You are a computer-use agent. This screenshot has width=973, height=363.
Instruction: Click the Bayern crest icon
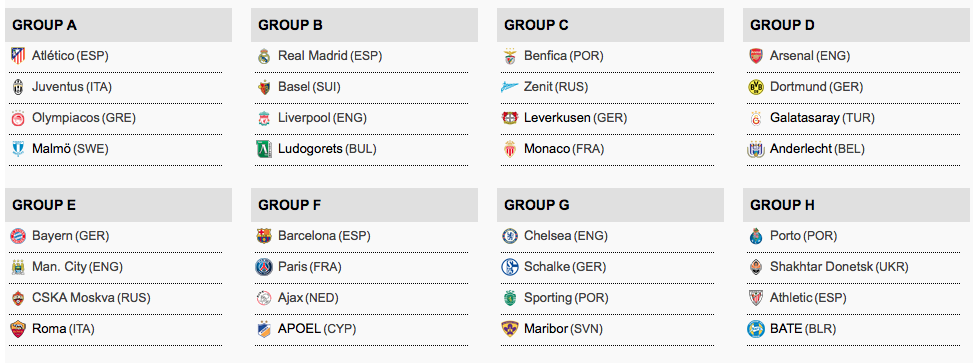(18, 236)
